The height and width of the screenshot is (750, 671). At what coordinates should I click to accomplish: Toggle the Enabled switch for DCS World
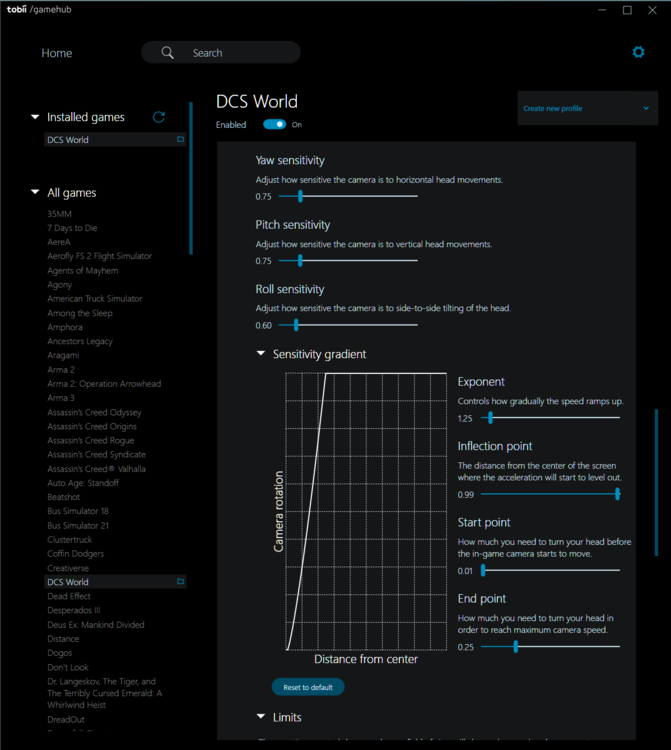[274, 125]
